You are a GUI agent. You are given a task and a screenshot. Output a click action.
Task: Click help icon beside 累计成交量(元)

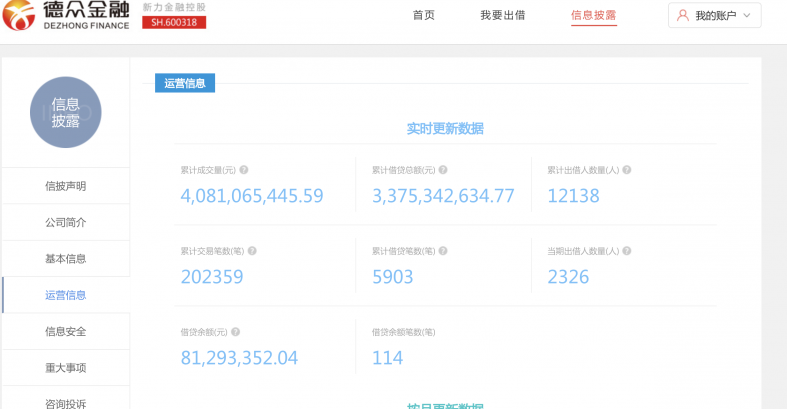click(244, 170)
